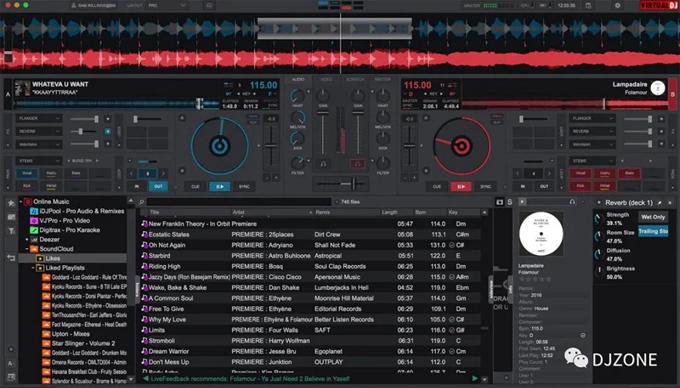680x388 pixels.
Task: Click the left deck SYNC button
Action: tap(244, 186)
